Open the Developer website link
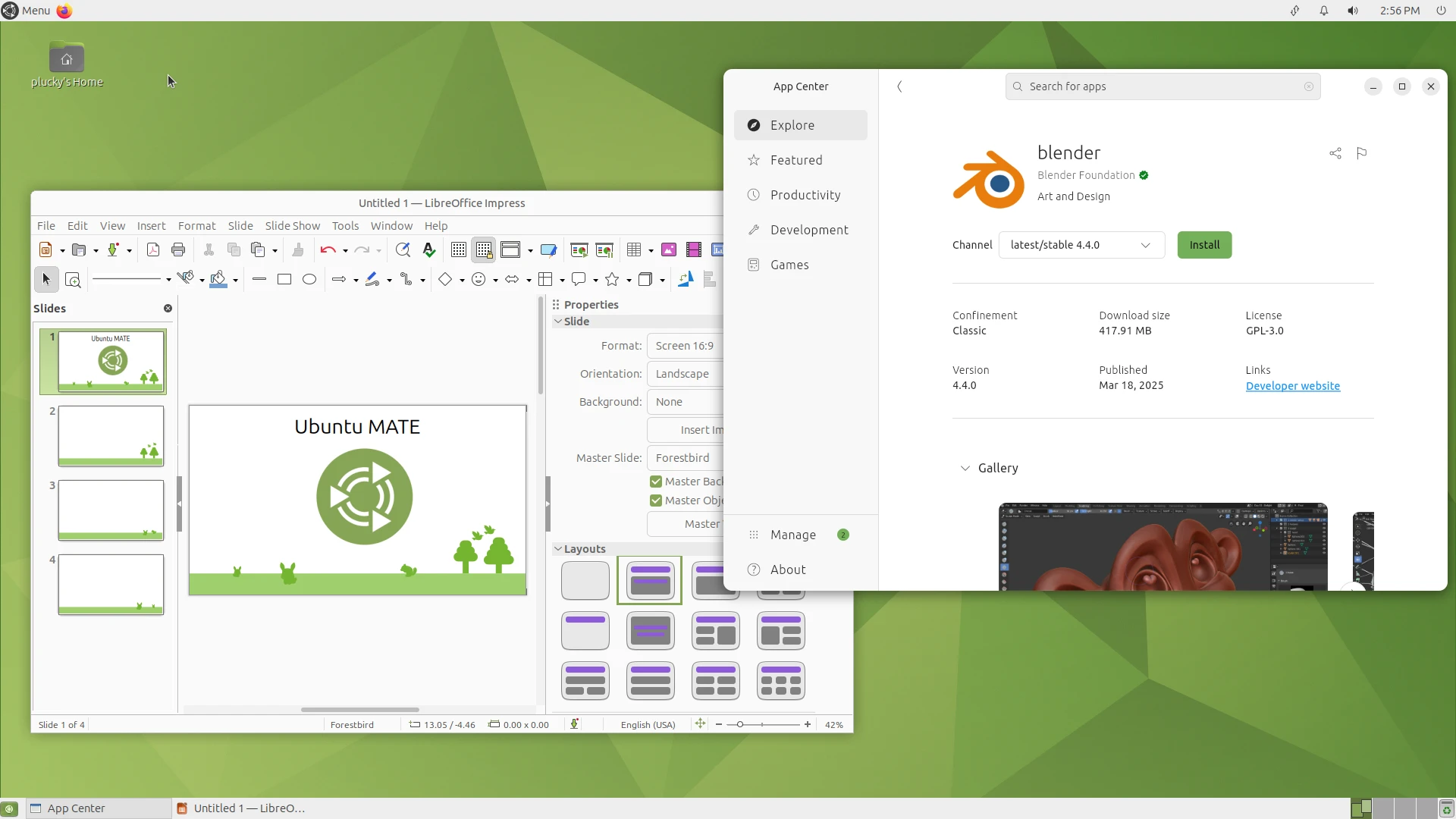Viewport: 1456px width, 819px height. coord(1292,386)
